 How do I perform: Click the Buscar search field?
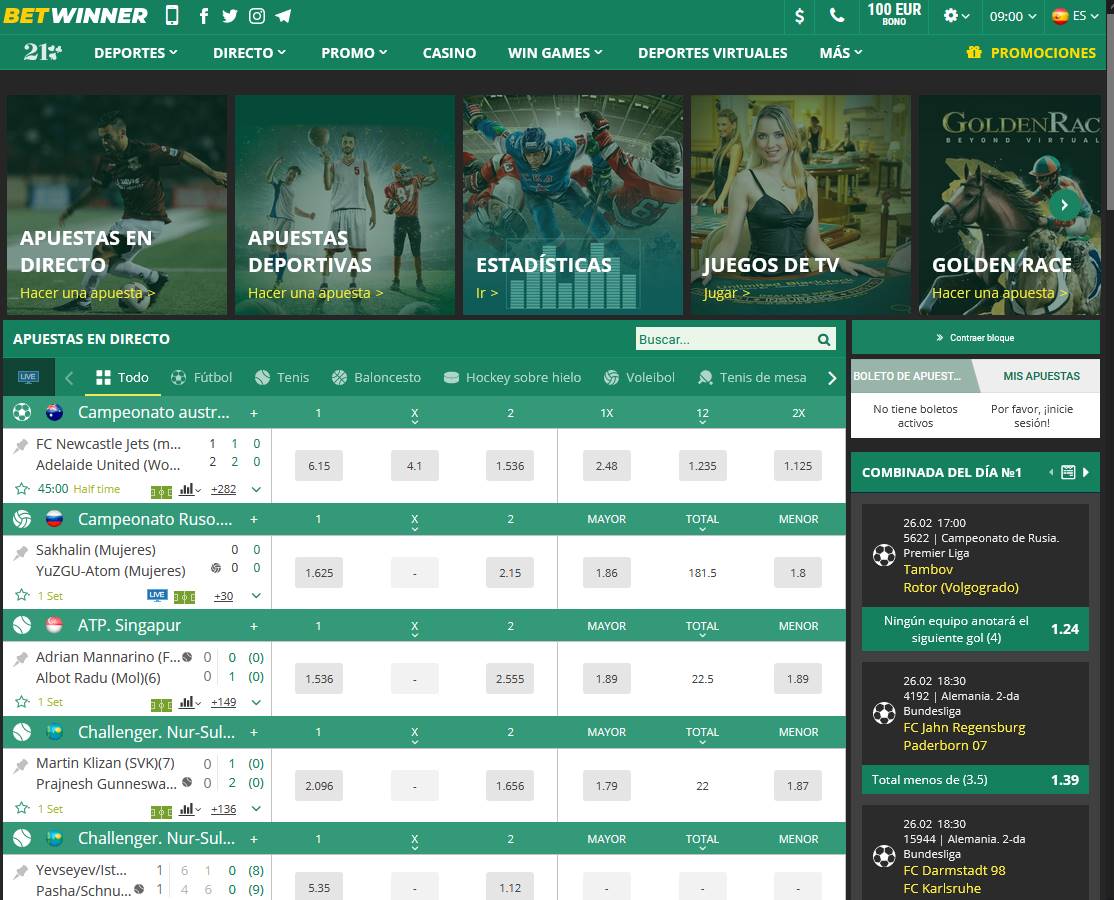(725, 339)
